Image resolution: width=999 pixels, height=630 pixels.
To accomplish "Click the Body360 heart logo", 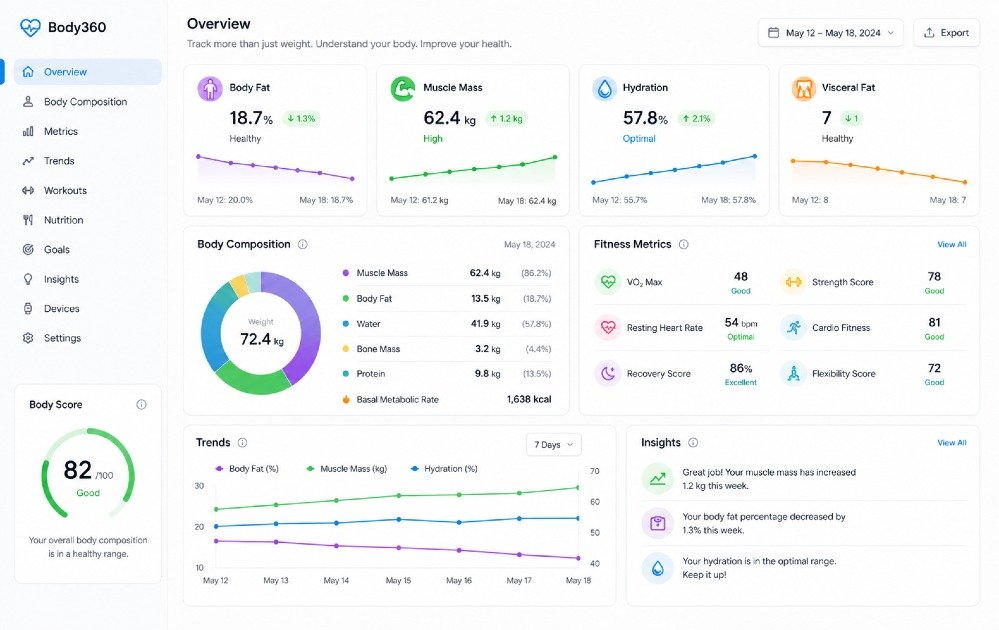I will coord(30,27).
